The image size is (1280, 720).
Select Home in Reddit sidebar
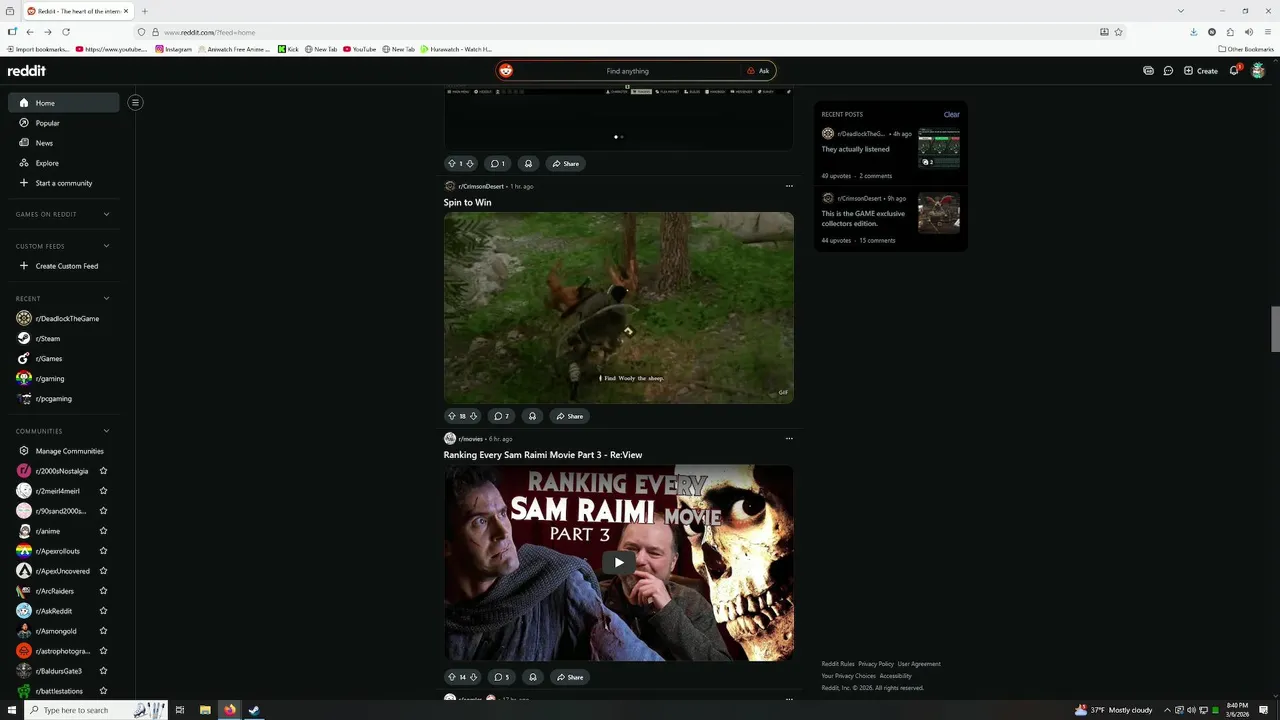pyautogui.click(x=64, y=103)
